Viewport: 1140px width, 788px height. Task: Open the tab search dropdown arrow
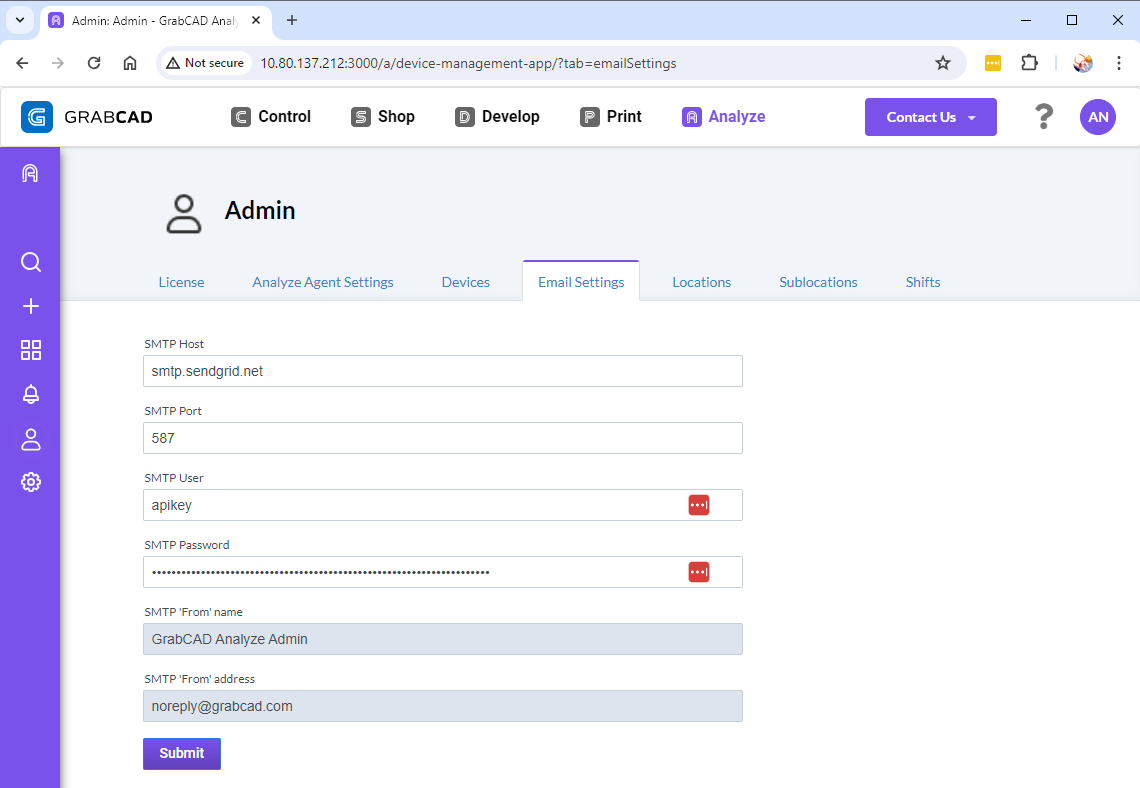pos(20,20)
